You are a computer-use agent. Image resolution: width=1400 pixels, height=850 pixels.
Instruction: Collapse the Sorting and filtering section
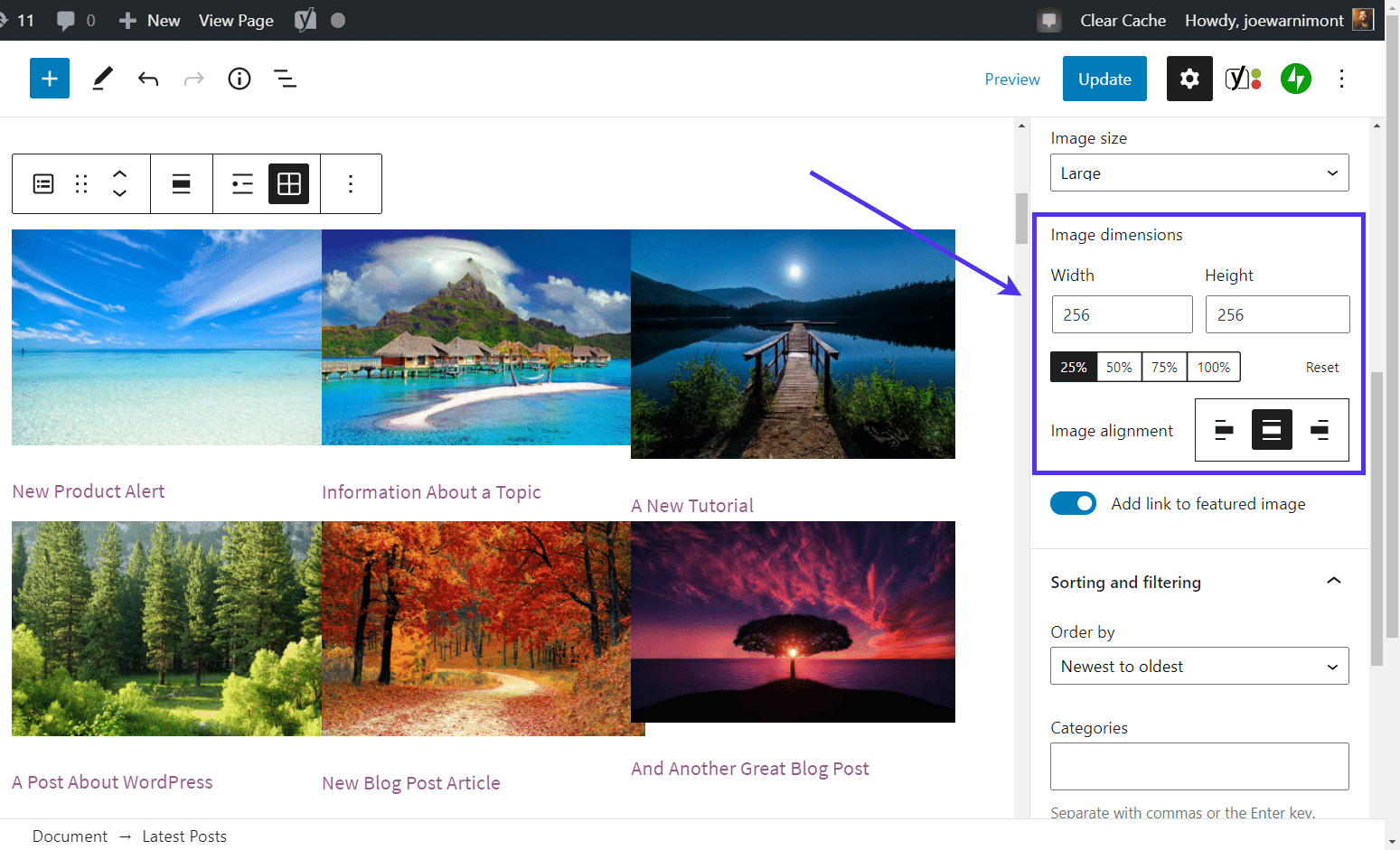pos(1334,581)
